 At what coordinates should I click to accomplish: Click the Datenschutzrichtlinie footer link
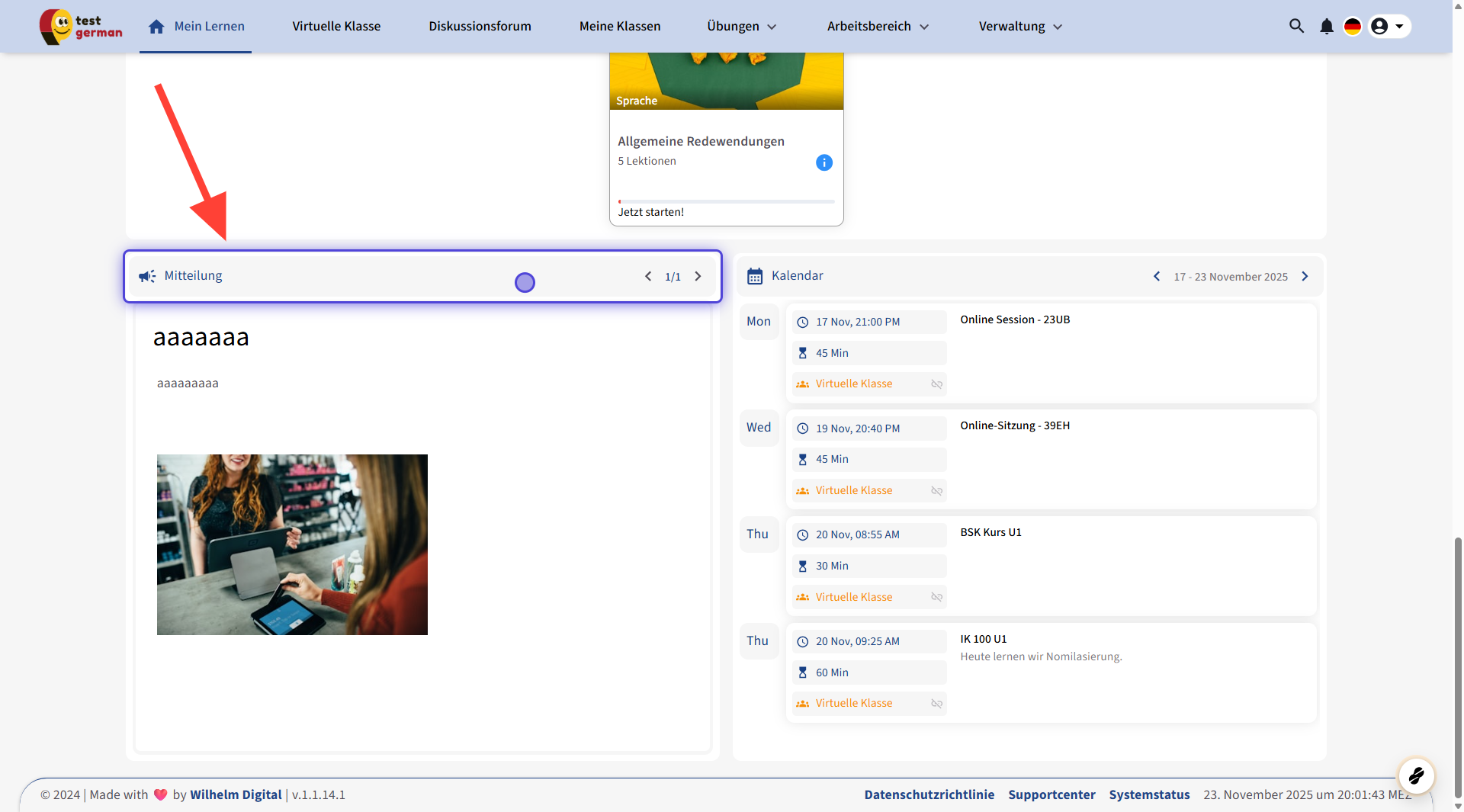point(929,794)
